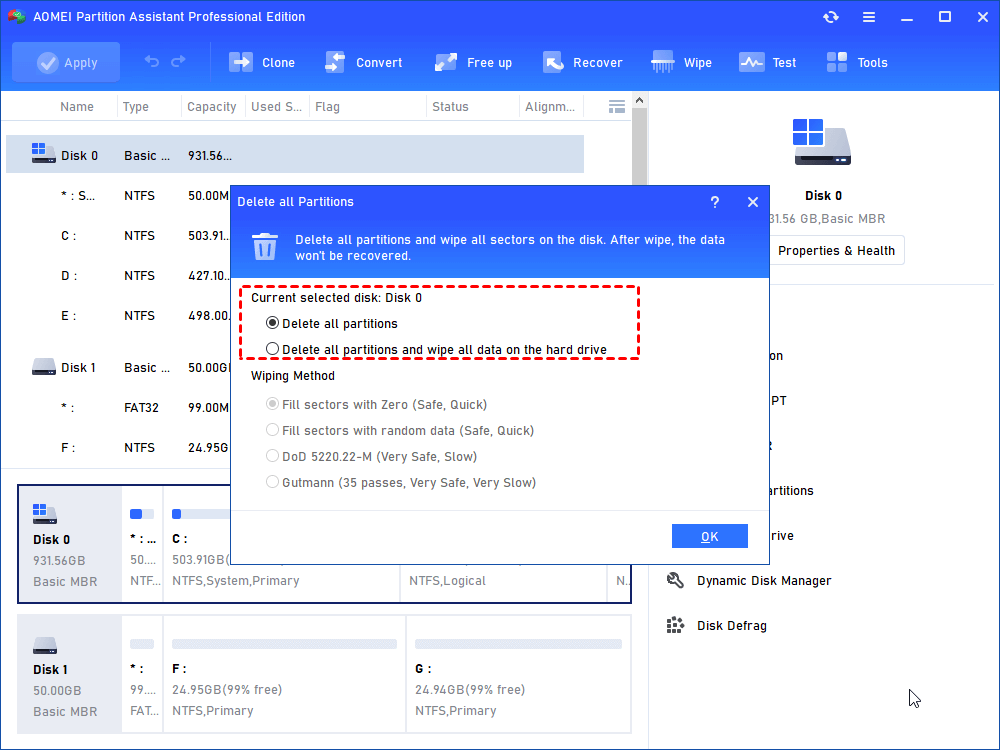Click the Properties & Health button
The height and width of the screenshot is (750, 1000).
click(x=836, y=251)
